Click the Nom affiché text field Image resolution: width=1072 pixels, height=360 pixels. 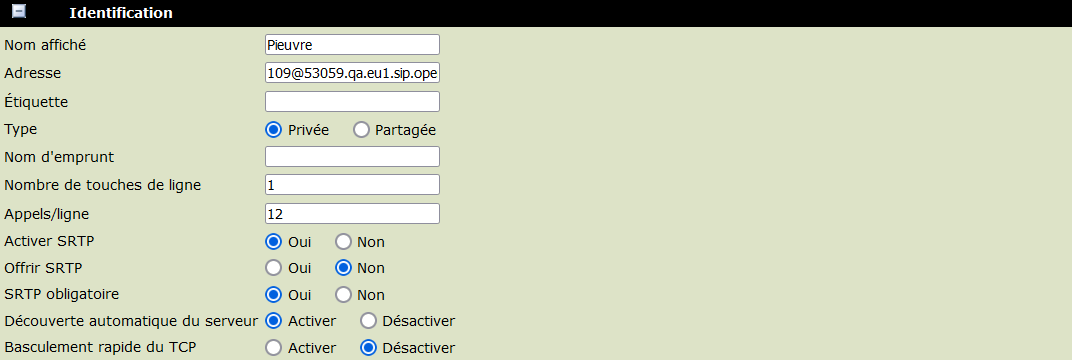pyautogui.click(x=352, y=44)
